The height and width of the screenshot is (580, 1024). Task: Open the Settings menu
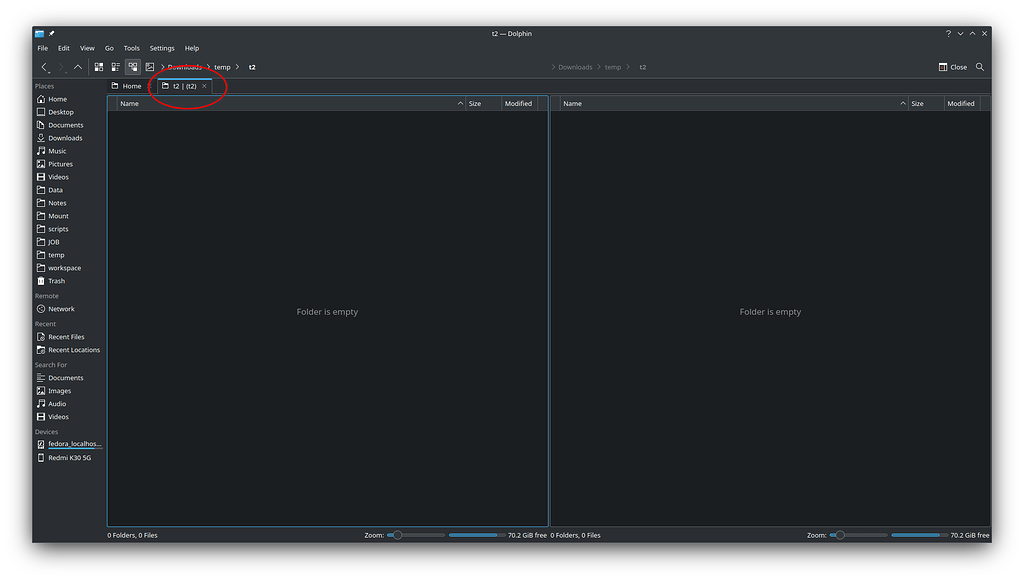161,47
